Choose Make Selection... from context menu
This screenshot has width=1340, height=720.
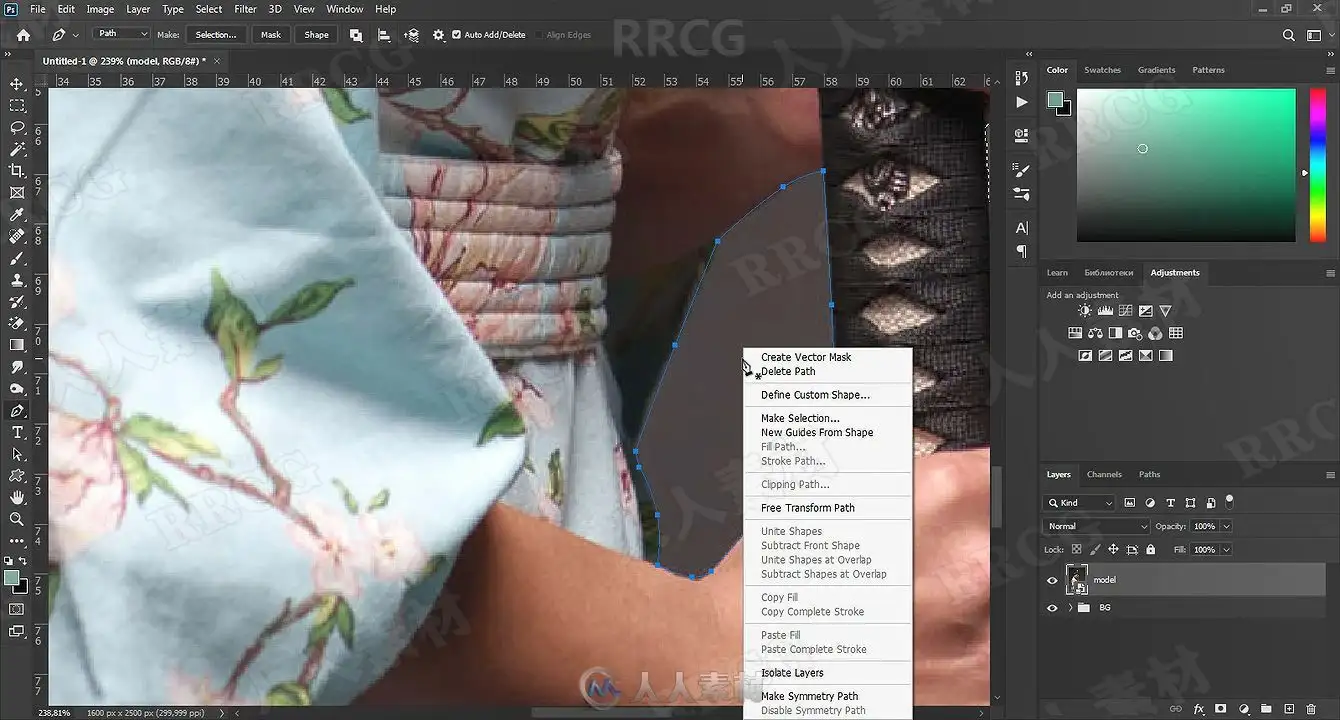tap(800, 418)
